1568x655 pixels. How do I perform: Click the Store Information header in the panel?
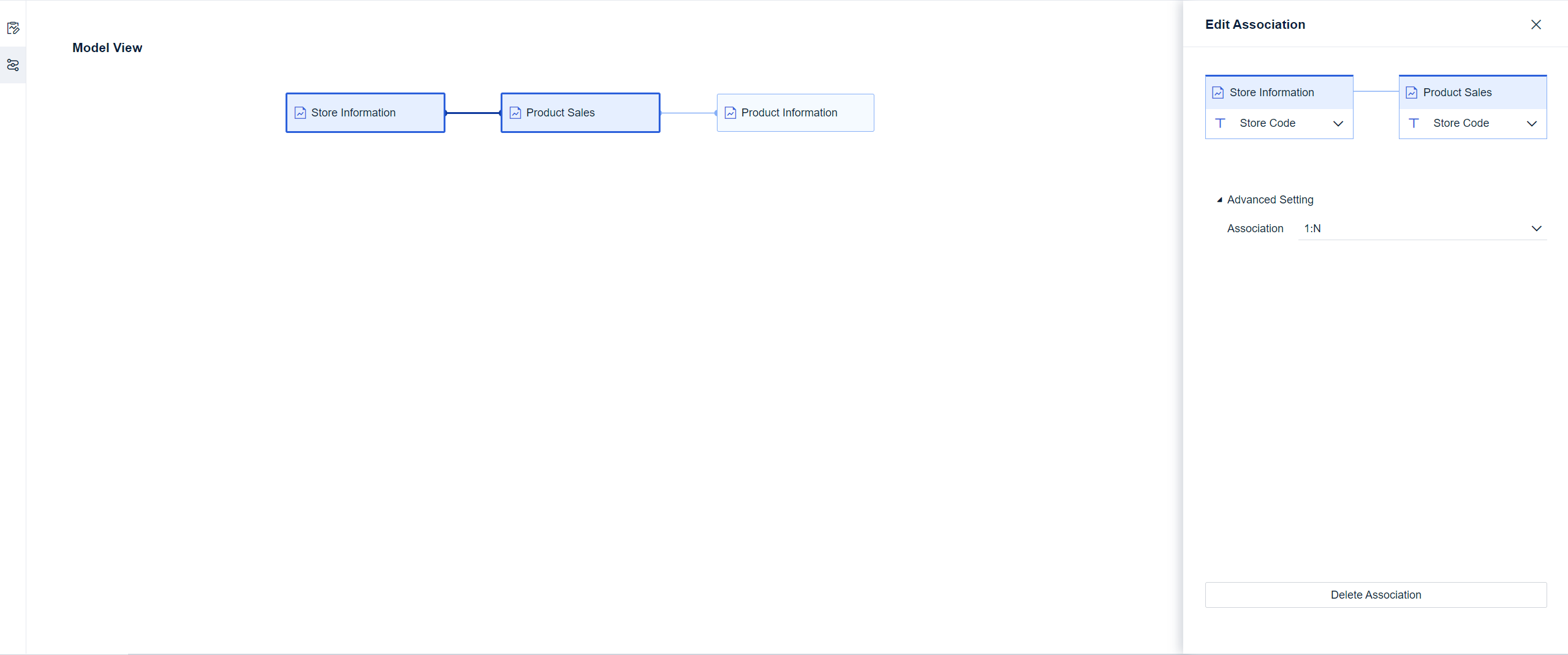click(x=1279, y=93)
